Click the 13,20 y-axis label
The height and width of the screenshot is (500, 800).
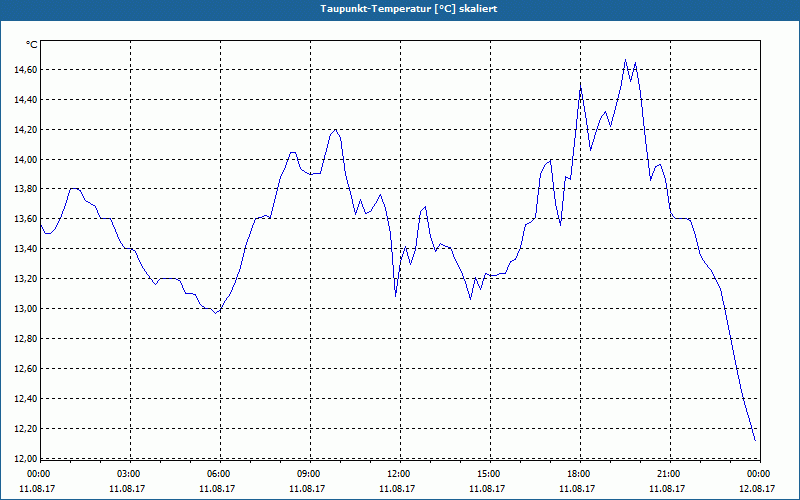[25, 279]
